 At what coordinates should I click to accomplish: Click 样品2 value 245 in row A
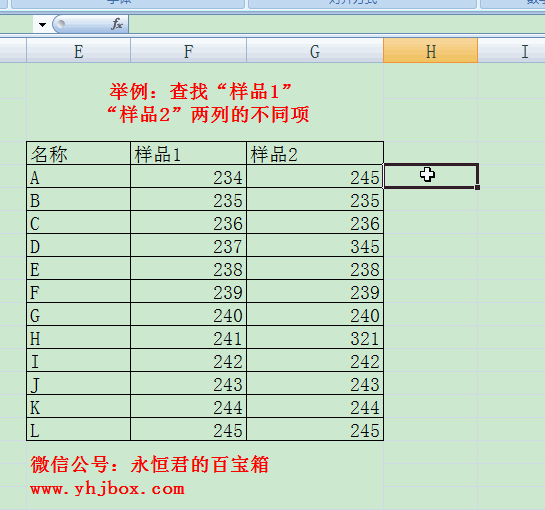tap(315, 177)
